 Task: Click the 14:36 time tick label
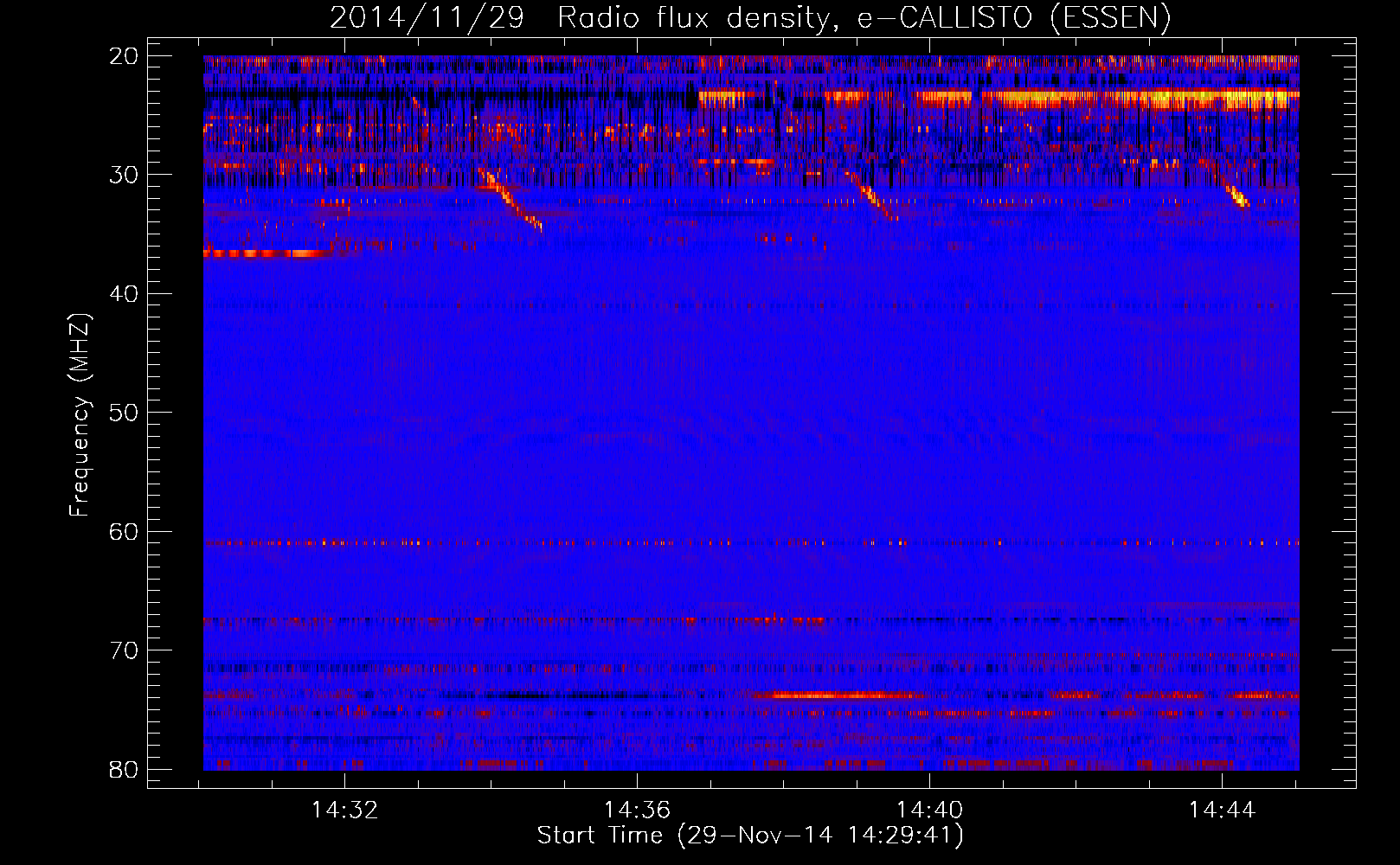point(637,811)
